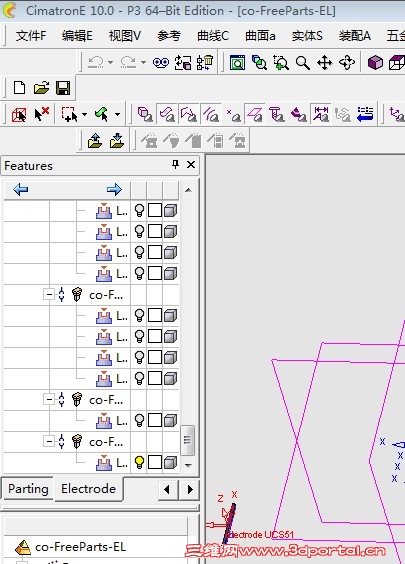Click the red box select entity icon
Image resolution: width=405 pixels, height=564 pixels.
(x=19, y=114)
